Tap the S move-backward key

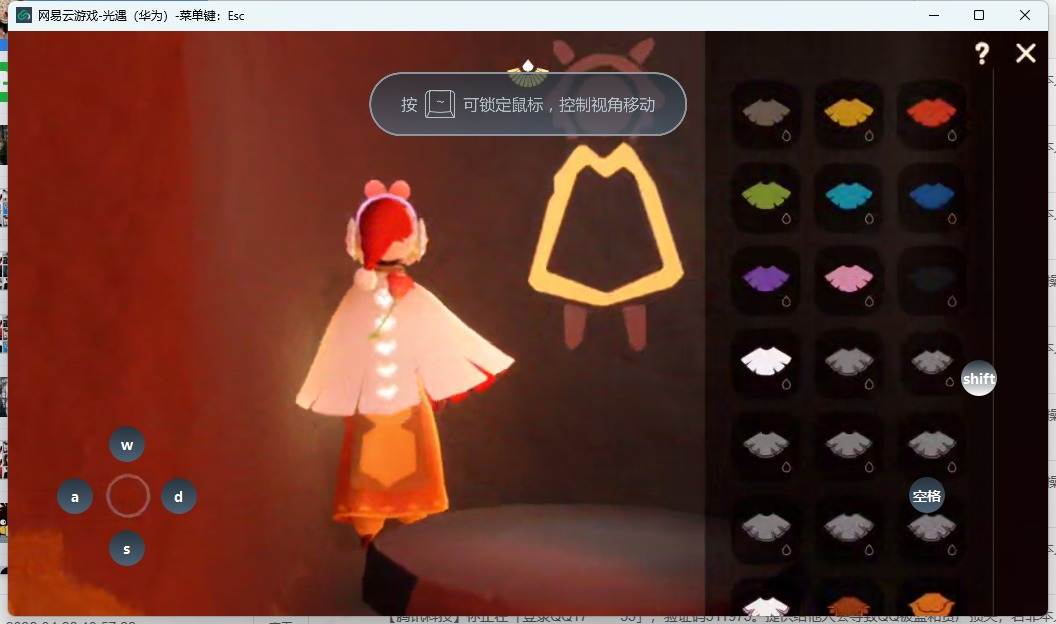click(x=127, y=549)
